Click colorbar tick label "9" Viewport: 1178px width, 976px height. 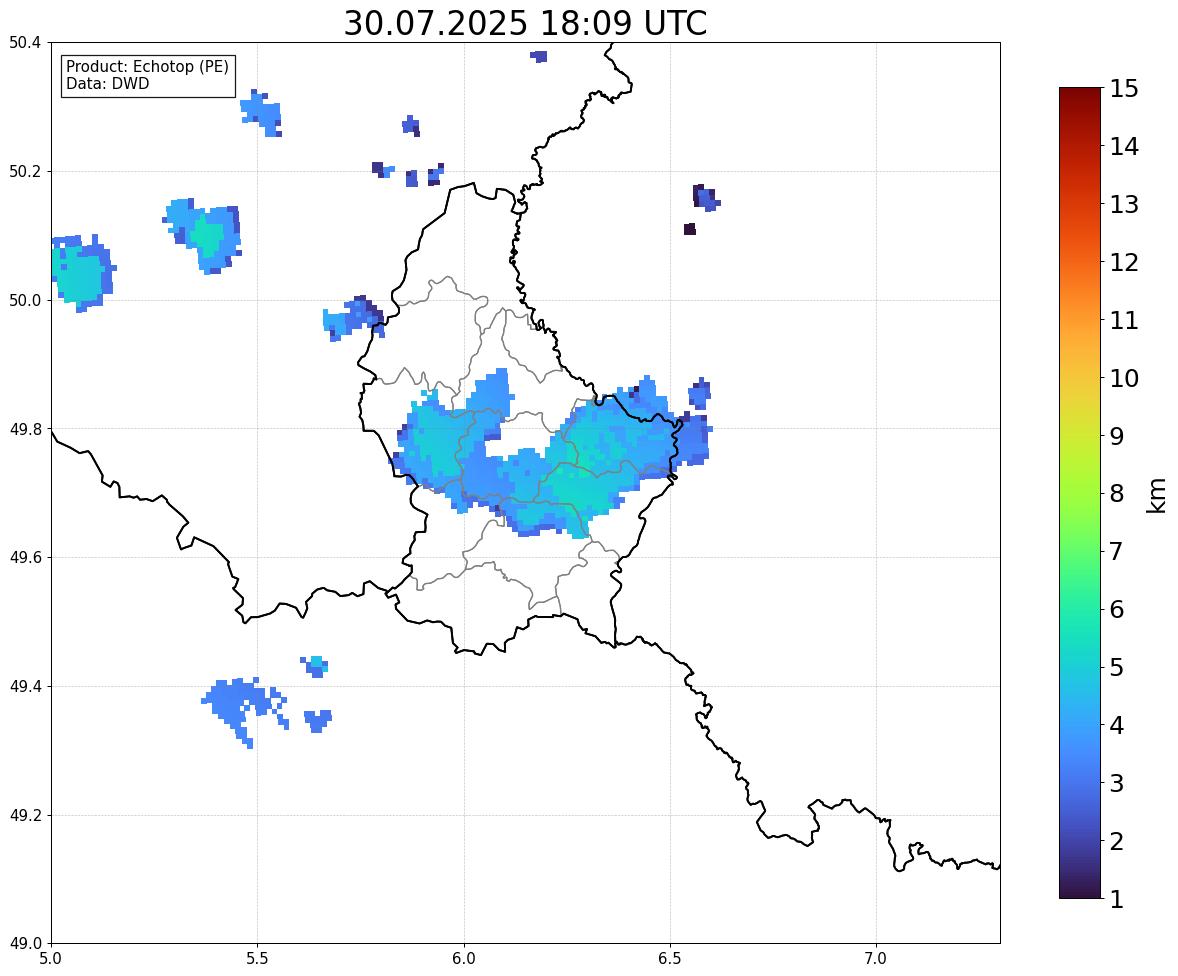1116,436
